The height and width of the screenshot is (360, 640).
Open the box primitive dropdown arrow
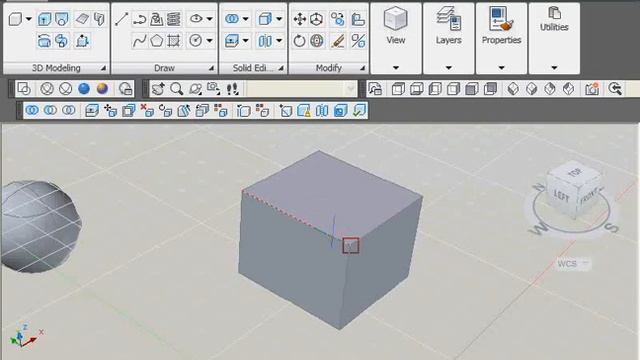29,19
